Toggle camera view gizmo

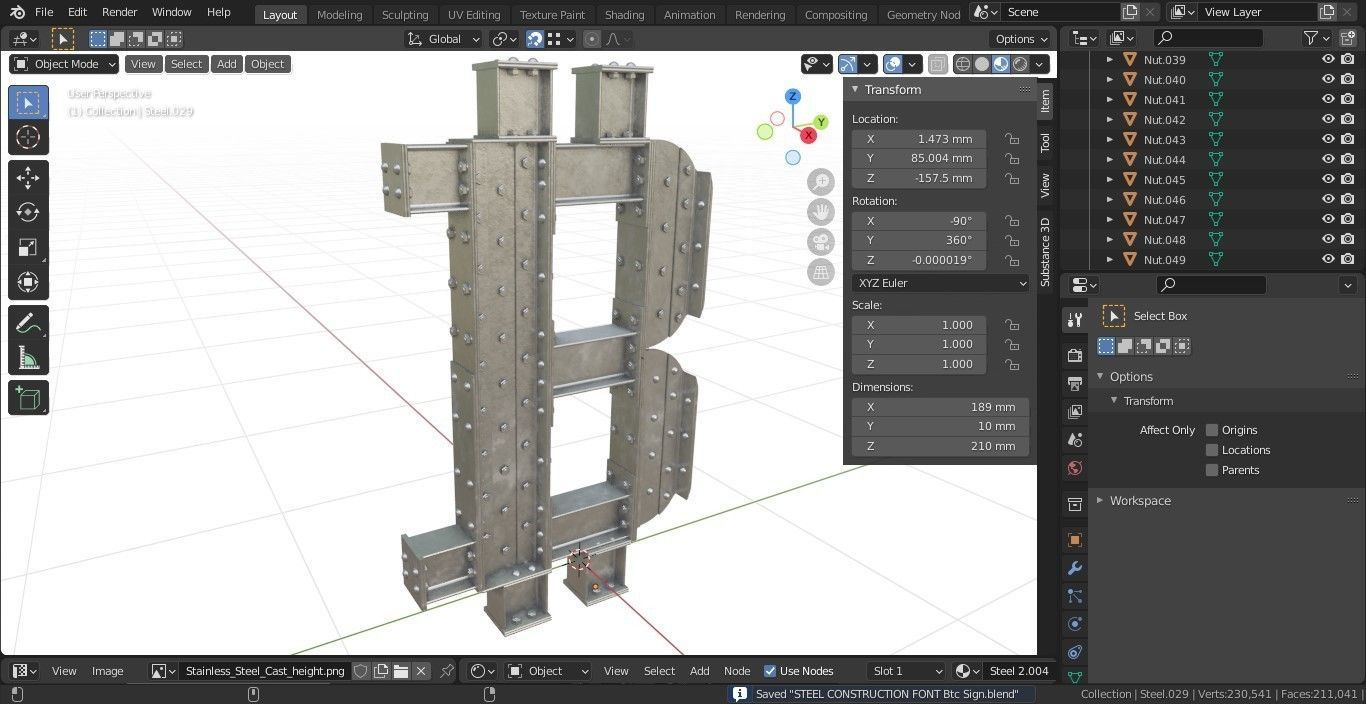point(821,242)
